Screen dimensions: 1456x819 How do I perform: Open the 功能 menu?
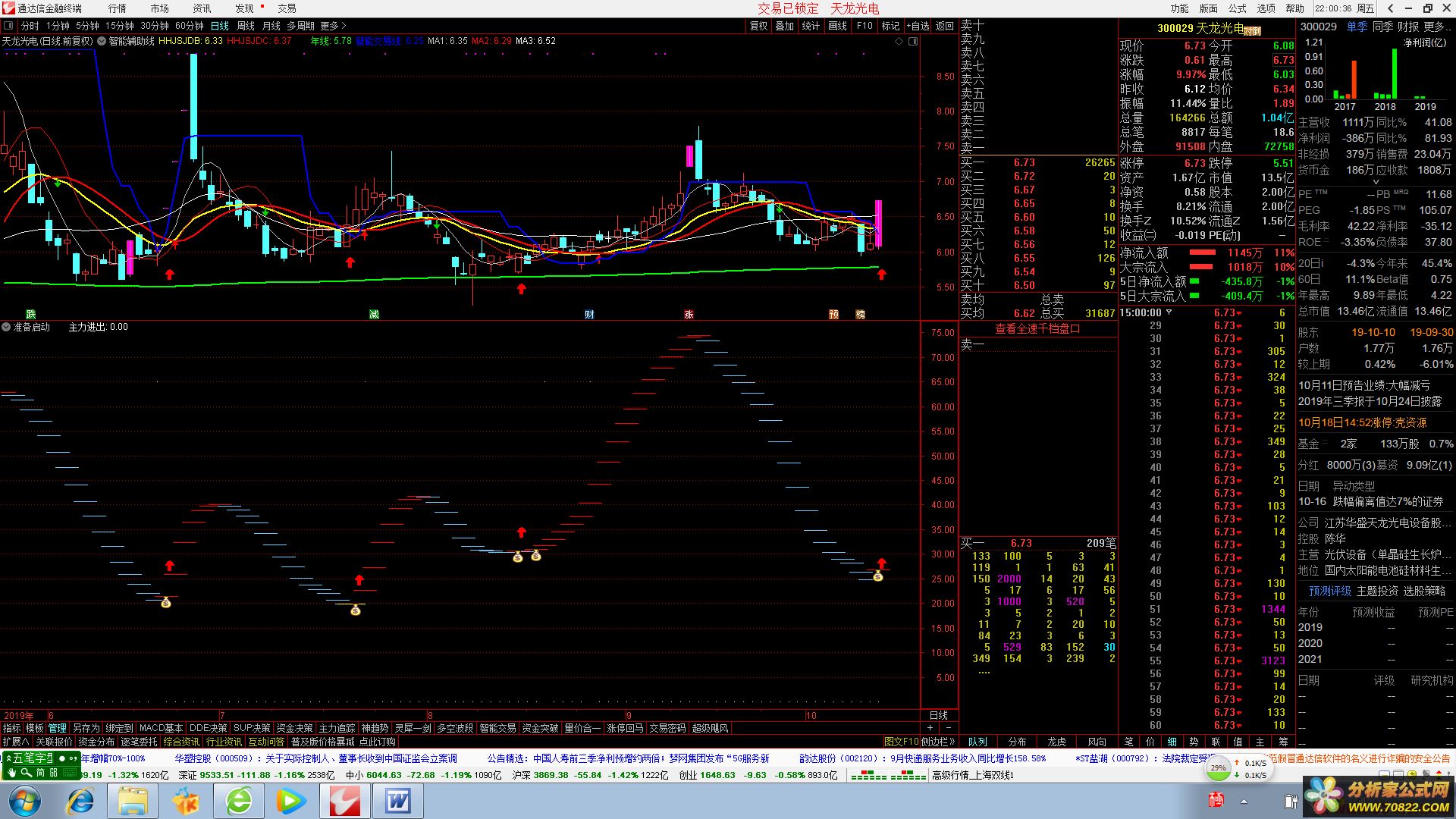click(x=1179, y=8)
